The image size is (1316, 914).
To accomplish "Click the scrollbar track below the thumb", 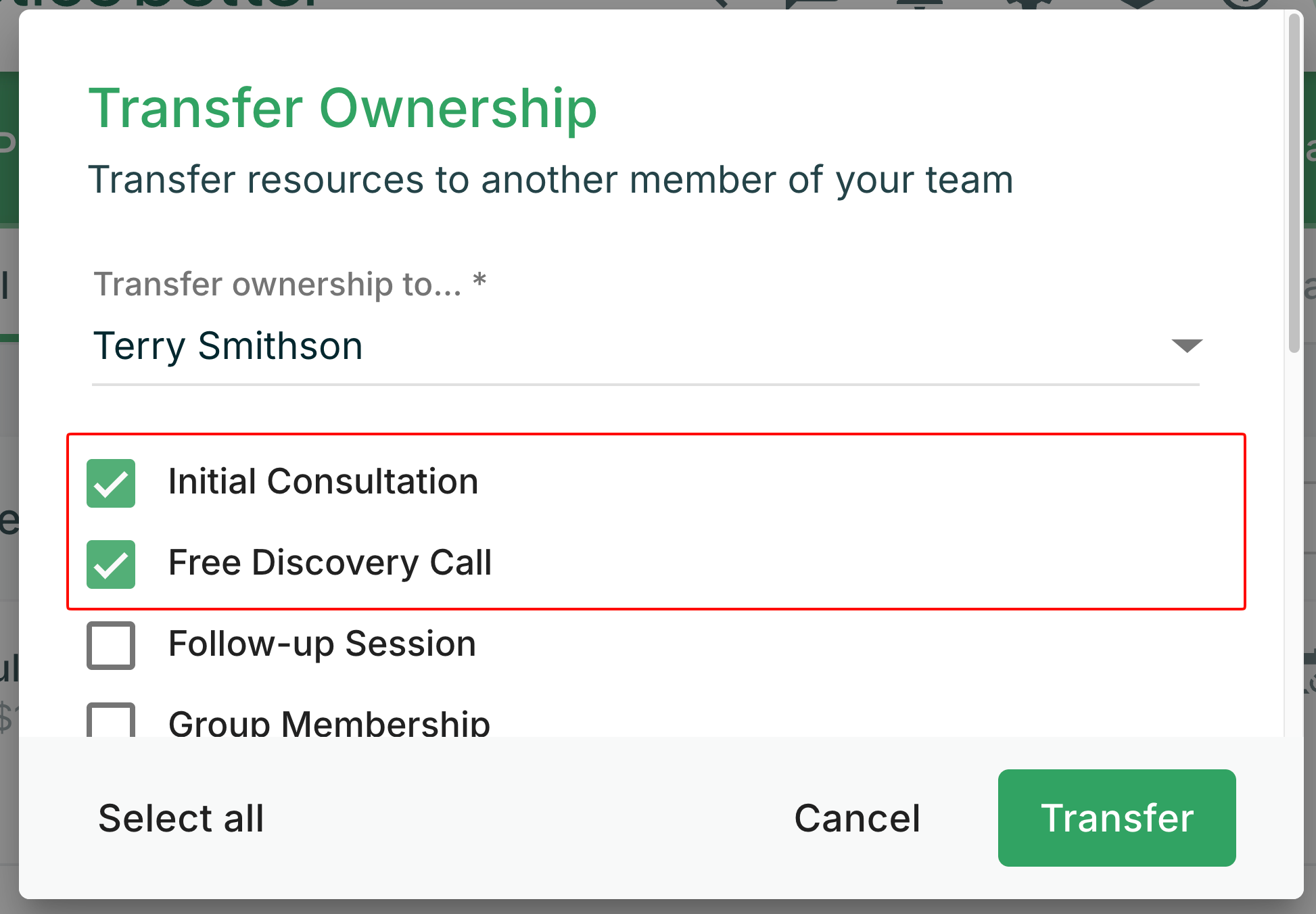I will tap(1294, 541).
